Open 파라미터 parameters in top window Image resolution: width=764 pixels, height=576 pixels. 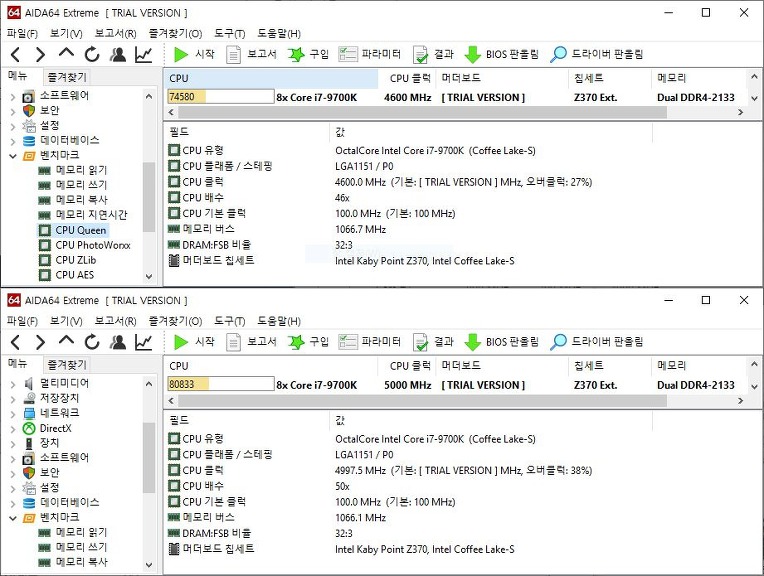(x=370, y=55)
